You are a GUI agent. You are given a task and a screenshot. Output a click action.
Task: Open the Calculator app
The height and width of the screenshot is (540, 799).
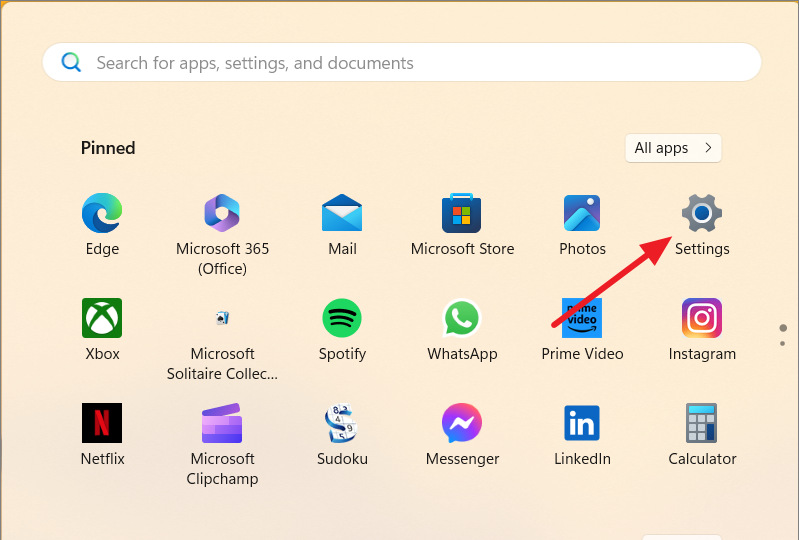702,423
